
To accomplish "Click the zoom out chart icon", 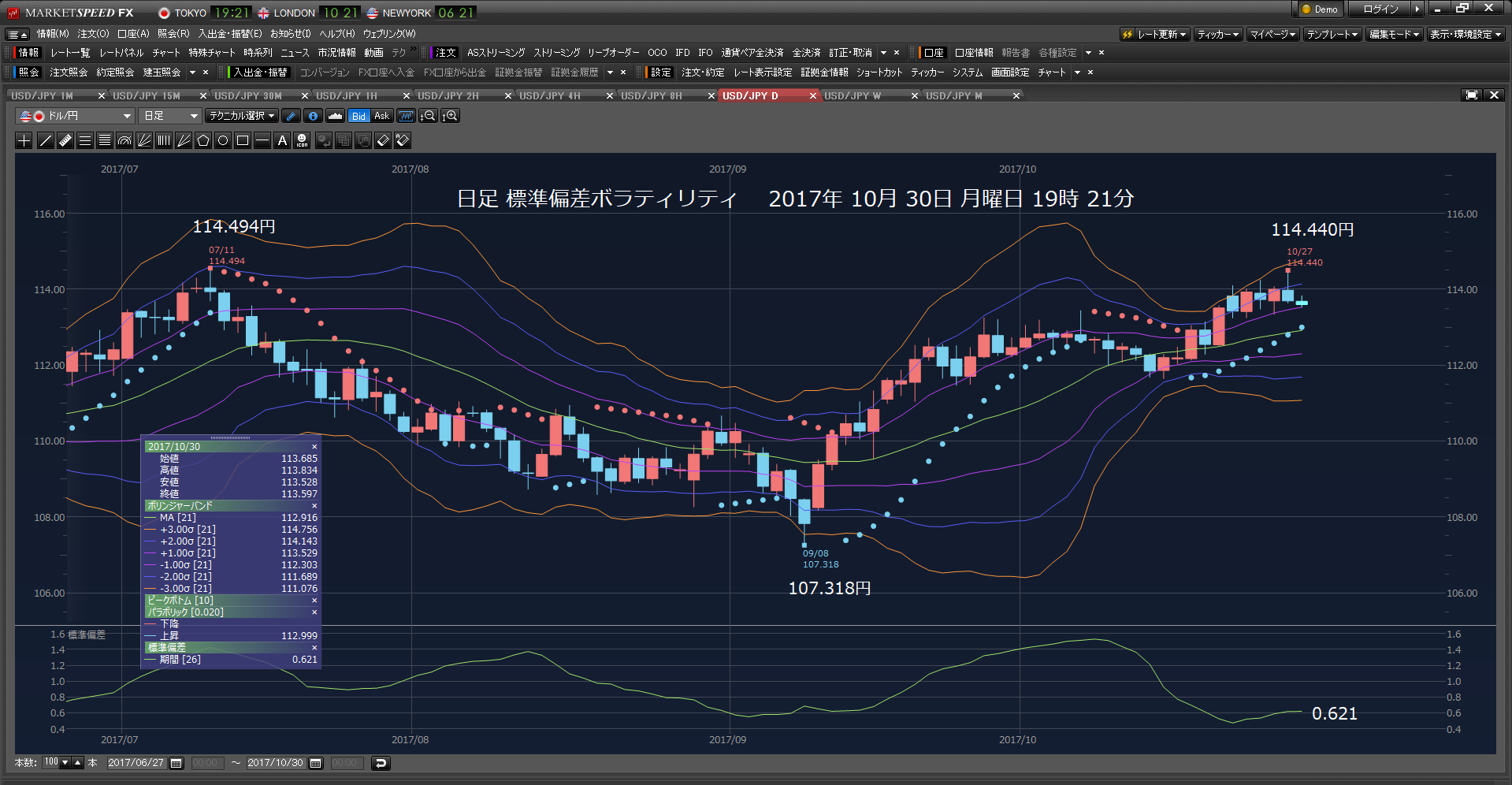I will tap(428, 116).
